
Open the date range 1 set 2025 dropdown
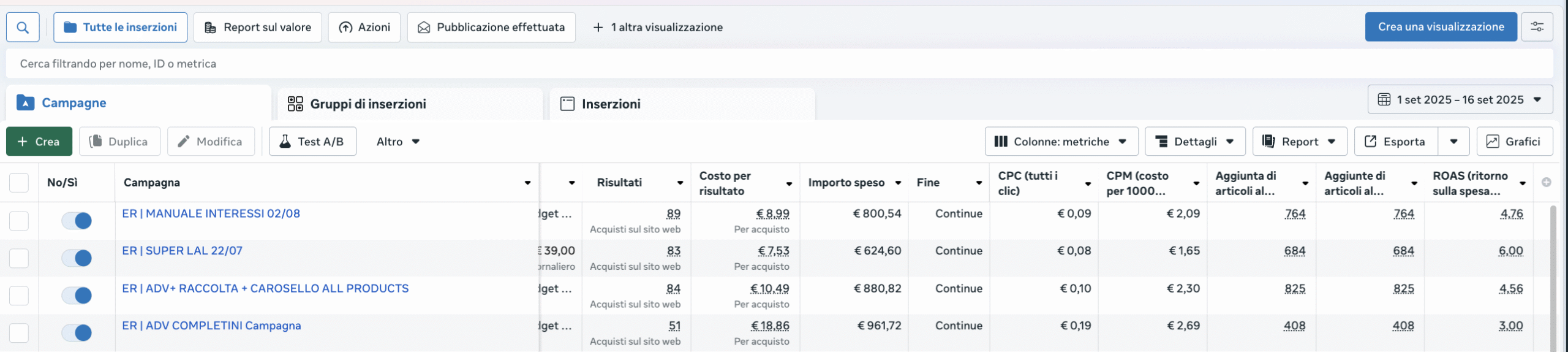(1460, 99)
